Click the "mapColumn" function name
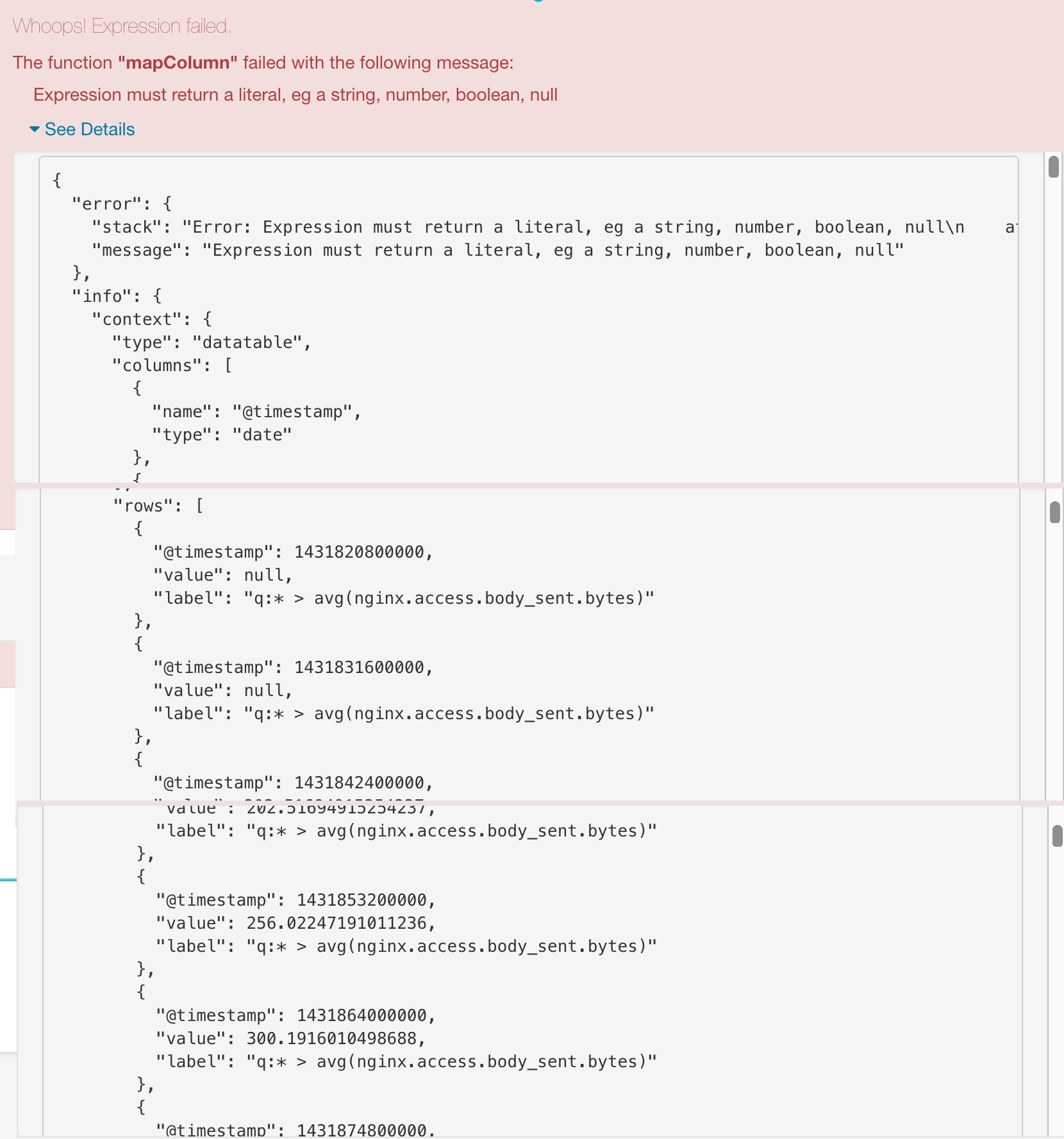Image resolution: width=1064 pixels, height=1139 pixels. (178, 63)
